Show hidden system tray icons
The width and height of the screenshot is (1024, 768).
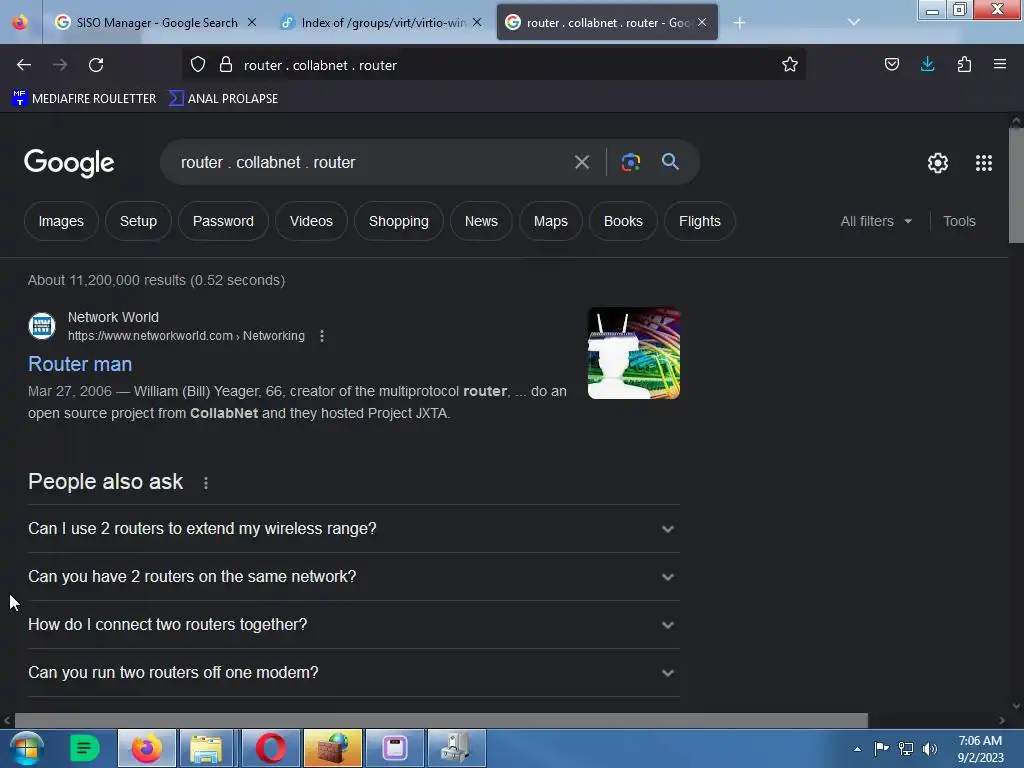click(x=857, y=749)
